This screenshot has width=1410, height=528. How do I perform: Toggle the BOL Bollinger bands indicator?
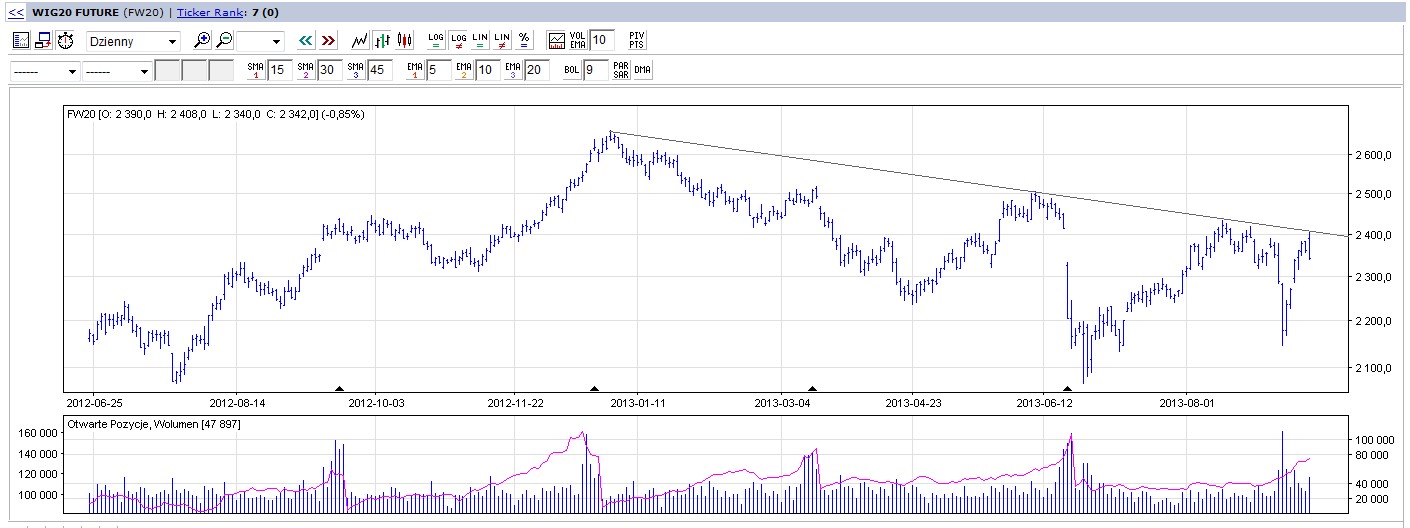pyautogui.click(x=572, y=71)
